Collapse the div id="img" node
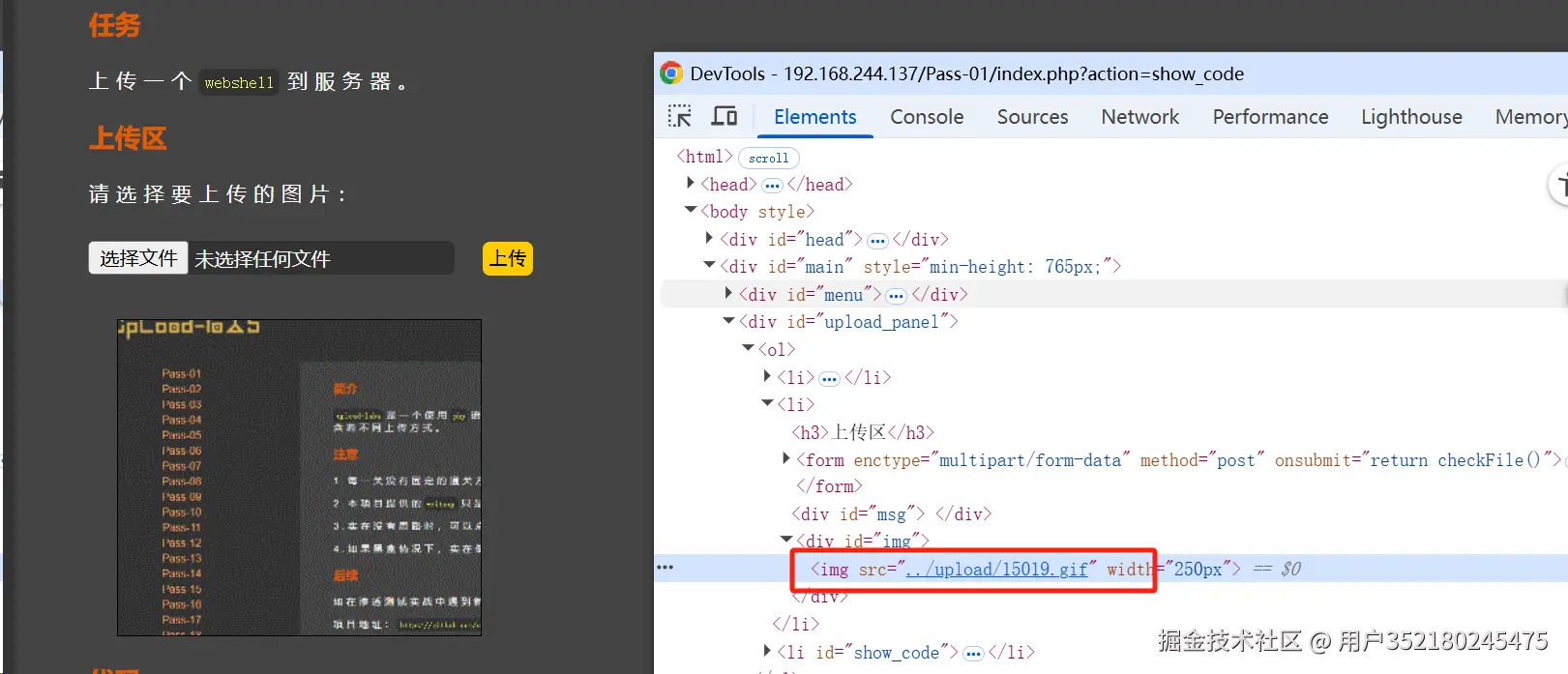This screenshot has width=1568, height=674. (x=786, y=540)
